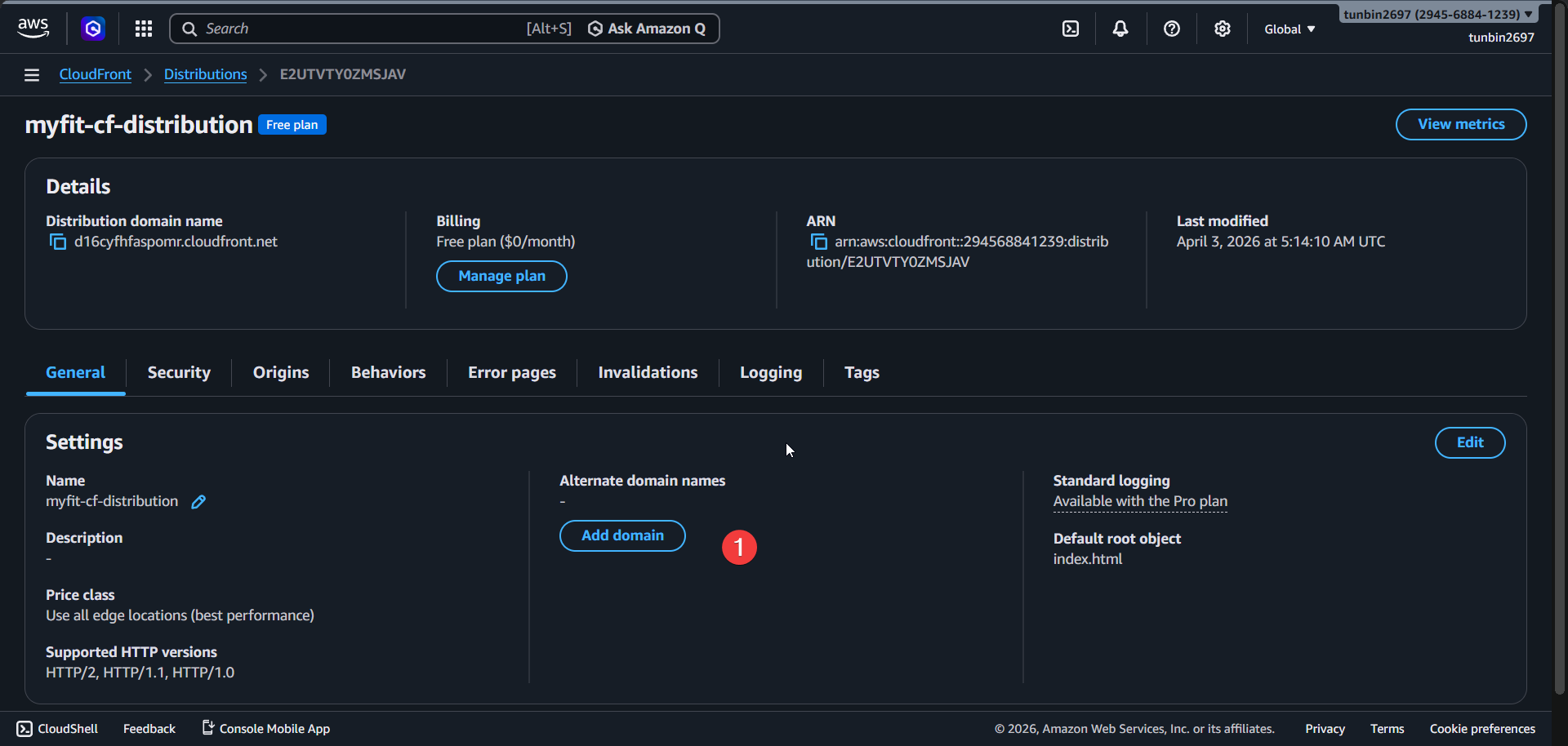
Task: Expand the tunbin2697 account menu
Action: click(x=1437, y=14)
